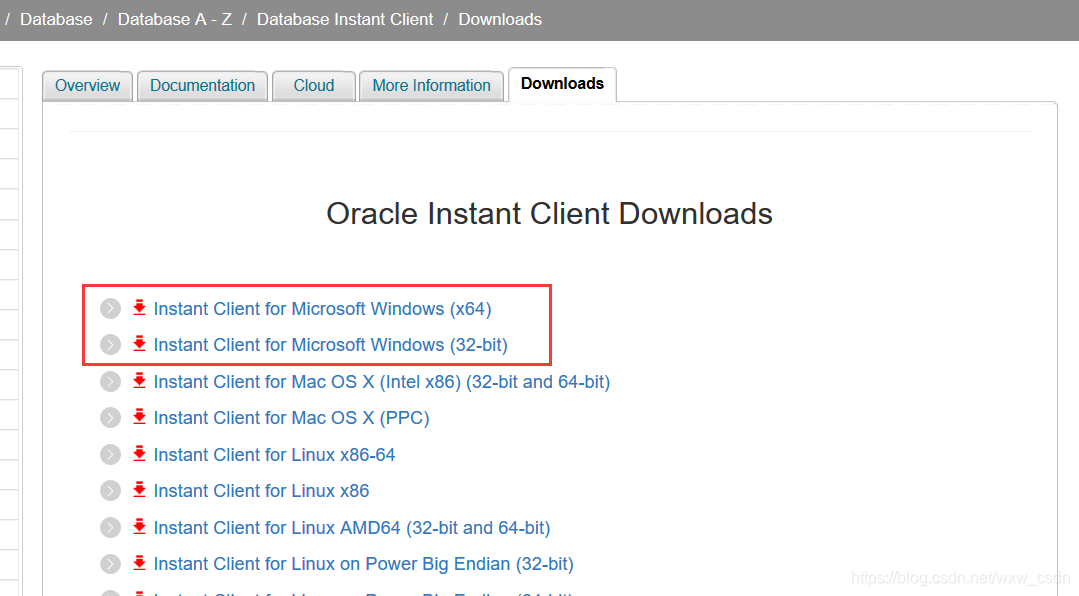Go to Database A - Z breadcrumb

click(x=175, y=19)
